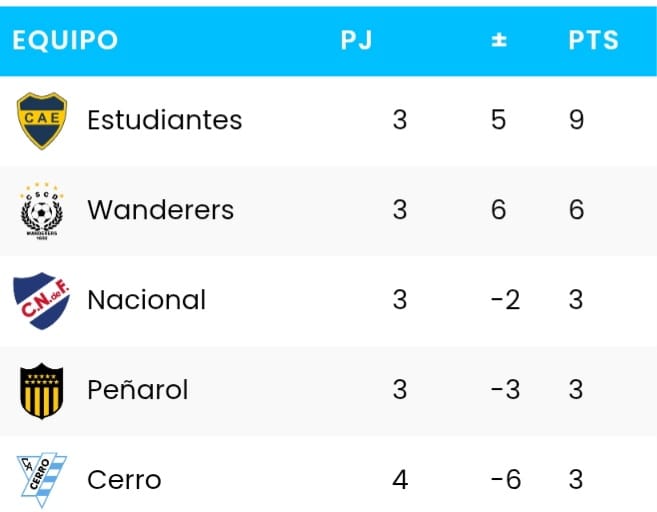Open the Estudiantes team name
This screenshot has height=512, width=657.
pyautogui.click(x=165, y=120)
